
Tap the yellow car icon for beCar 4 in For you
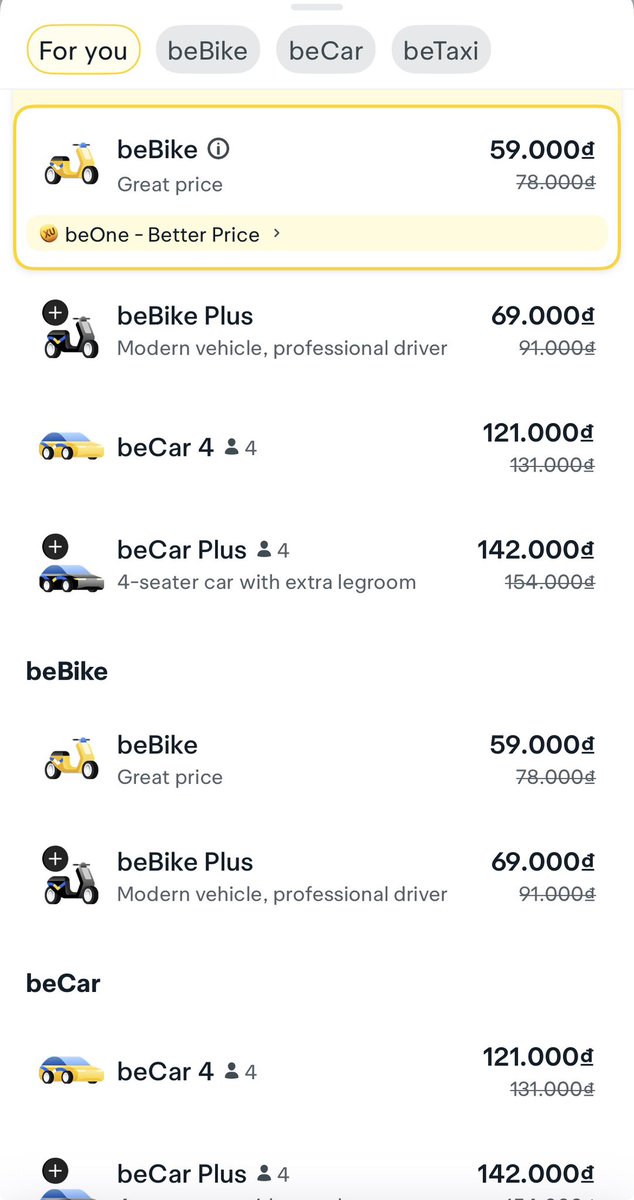pyautogui.click(x=71, y=446)
